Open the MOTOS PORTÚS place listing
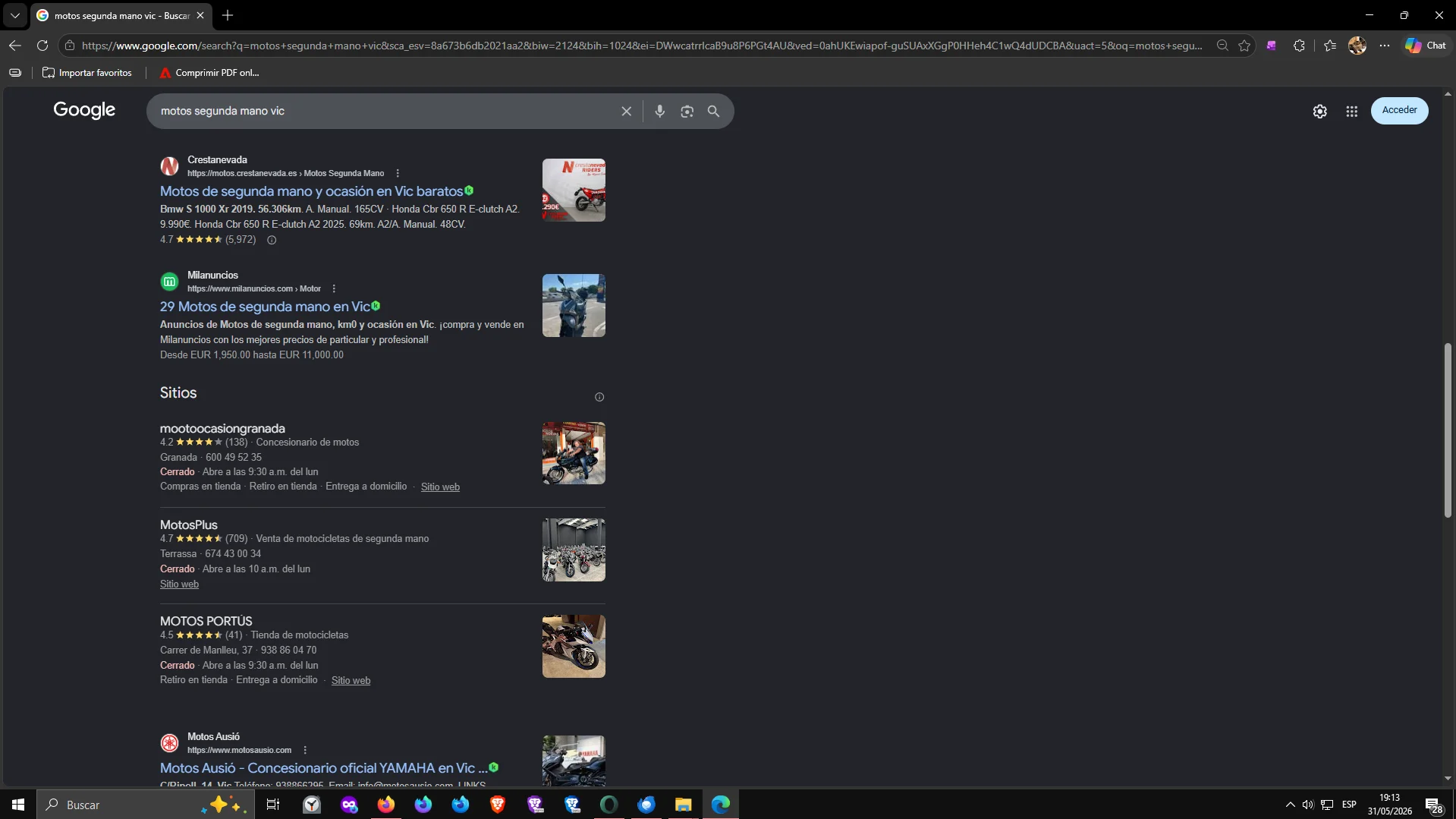1456x819 pixels. coord(206,622)
